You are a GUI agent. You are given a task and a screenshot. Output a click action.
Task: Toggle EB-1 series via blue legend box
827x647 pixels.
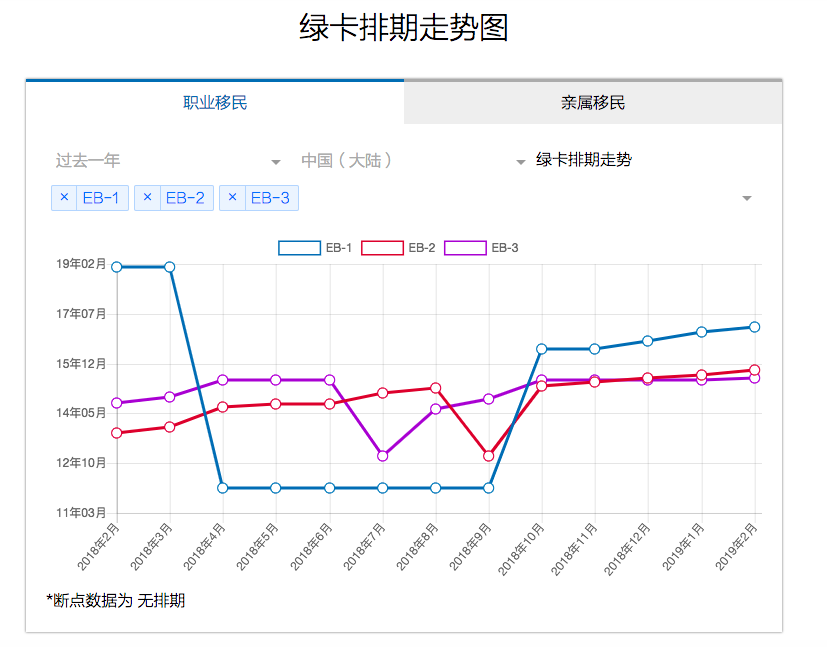(299, 248)
